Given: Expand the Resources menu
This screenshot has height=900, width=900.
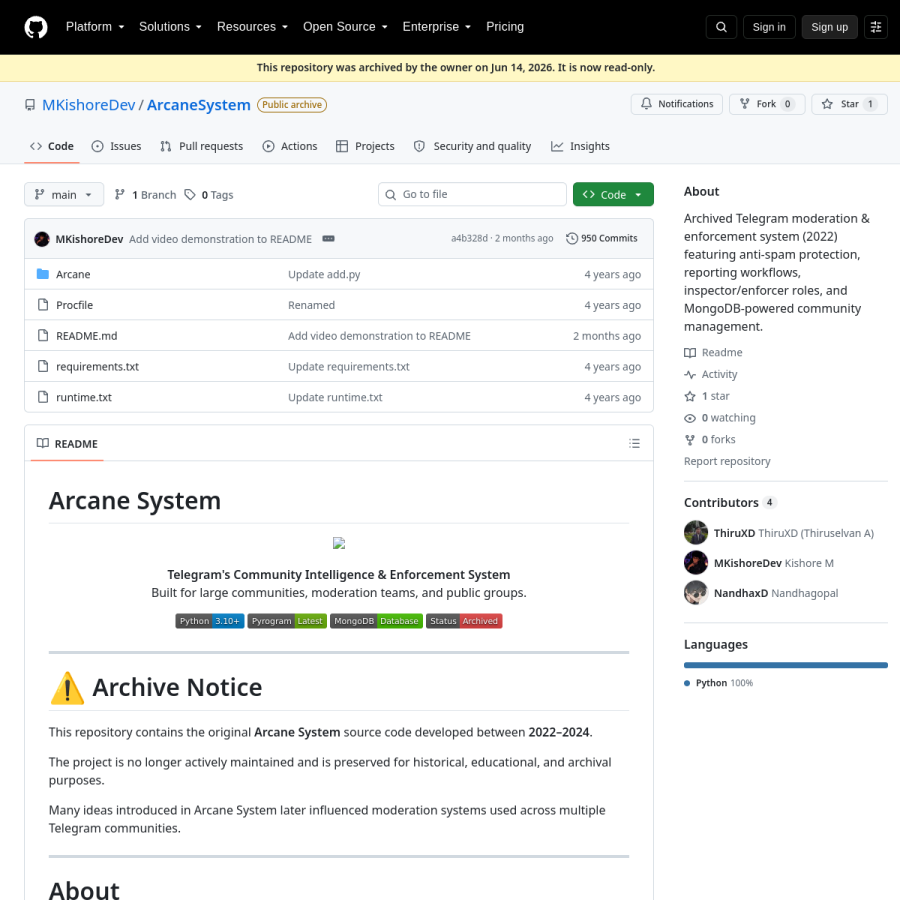Looking at the screenshot, I should (x=252, y=27).
